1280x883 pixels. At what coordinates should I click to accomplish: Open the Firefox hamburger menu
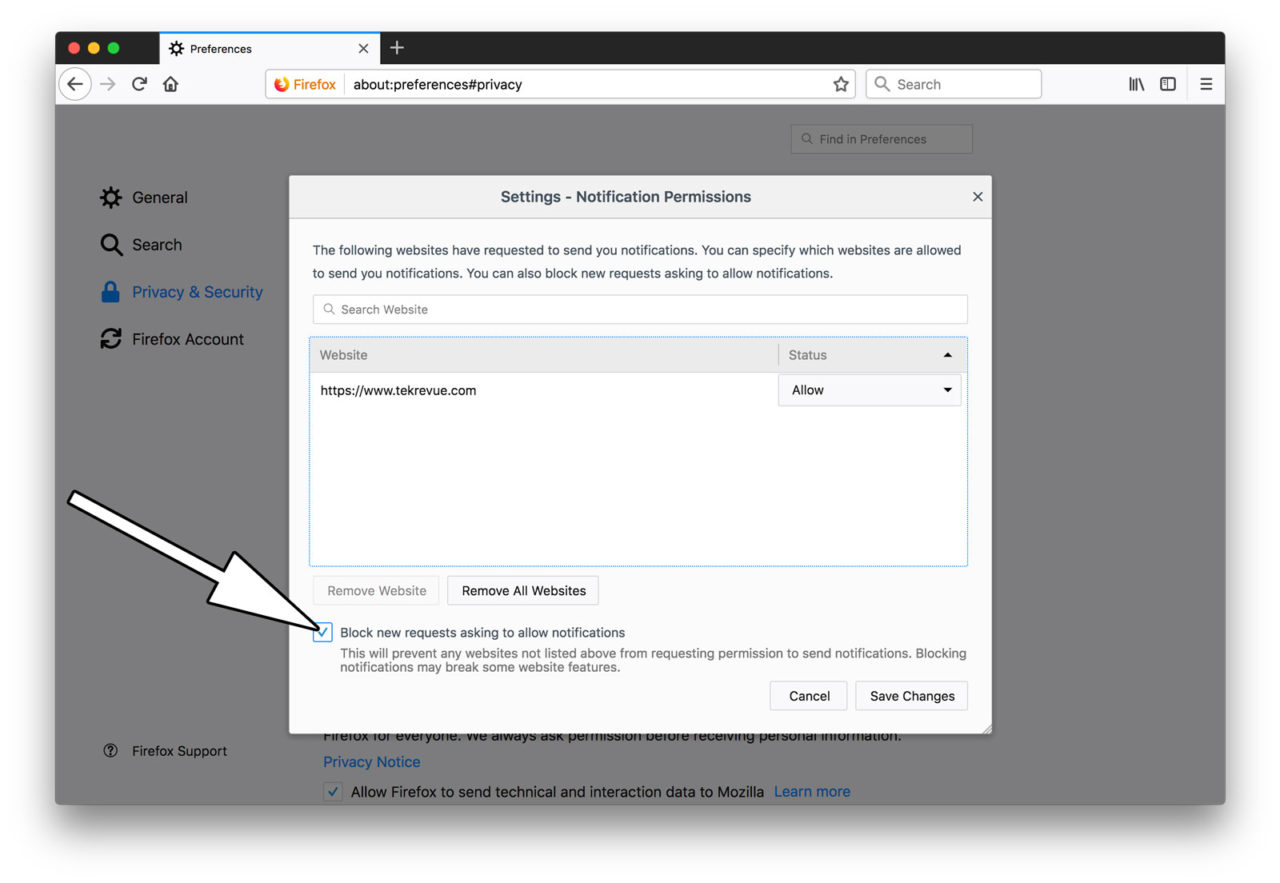tap(1206, 84)
